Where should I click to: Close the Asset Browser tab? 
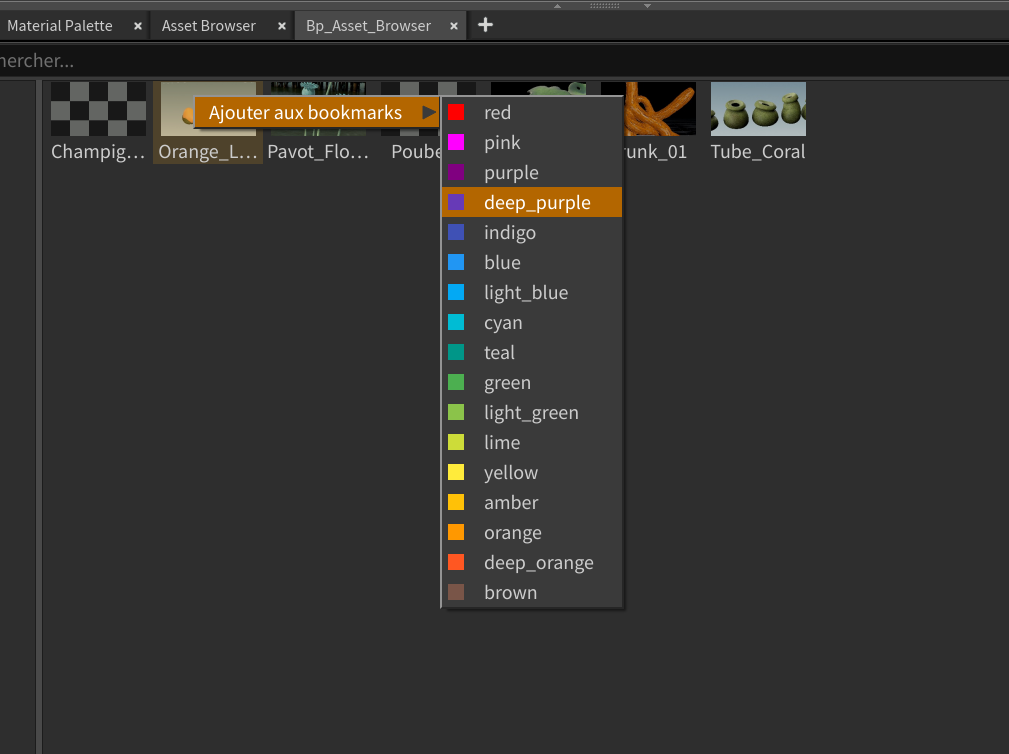click(282, 26)
